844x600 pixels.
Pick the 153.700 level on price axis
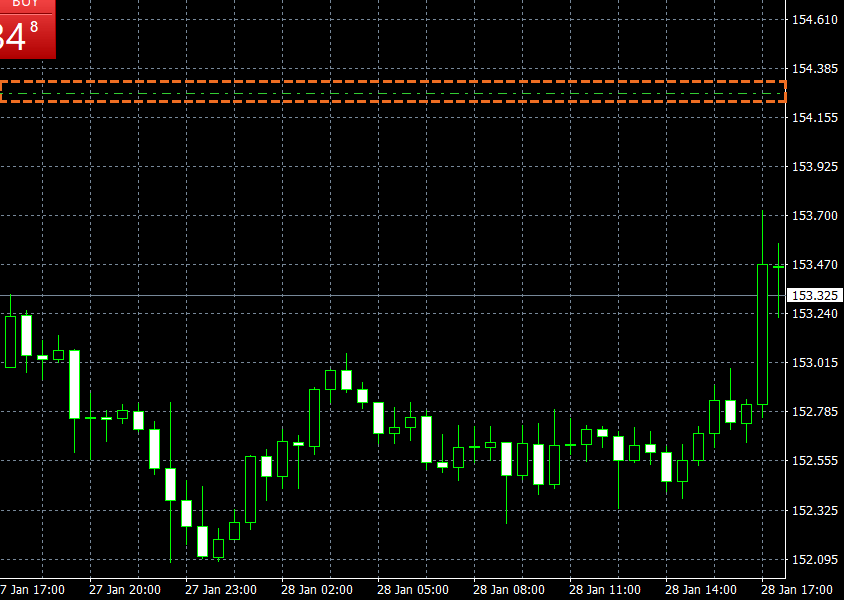click(x=813, y=216)
